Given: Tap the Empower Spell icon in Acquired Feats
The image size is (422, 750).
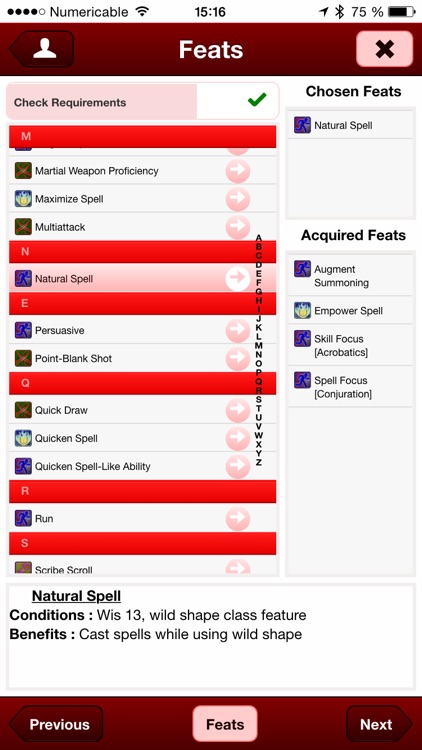Looking at the screenshot, I should tap(302, 310).
